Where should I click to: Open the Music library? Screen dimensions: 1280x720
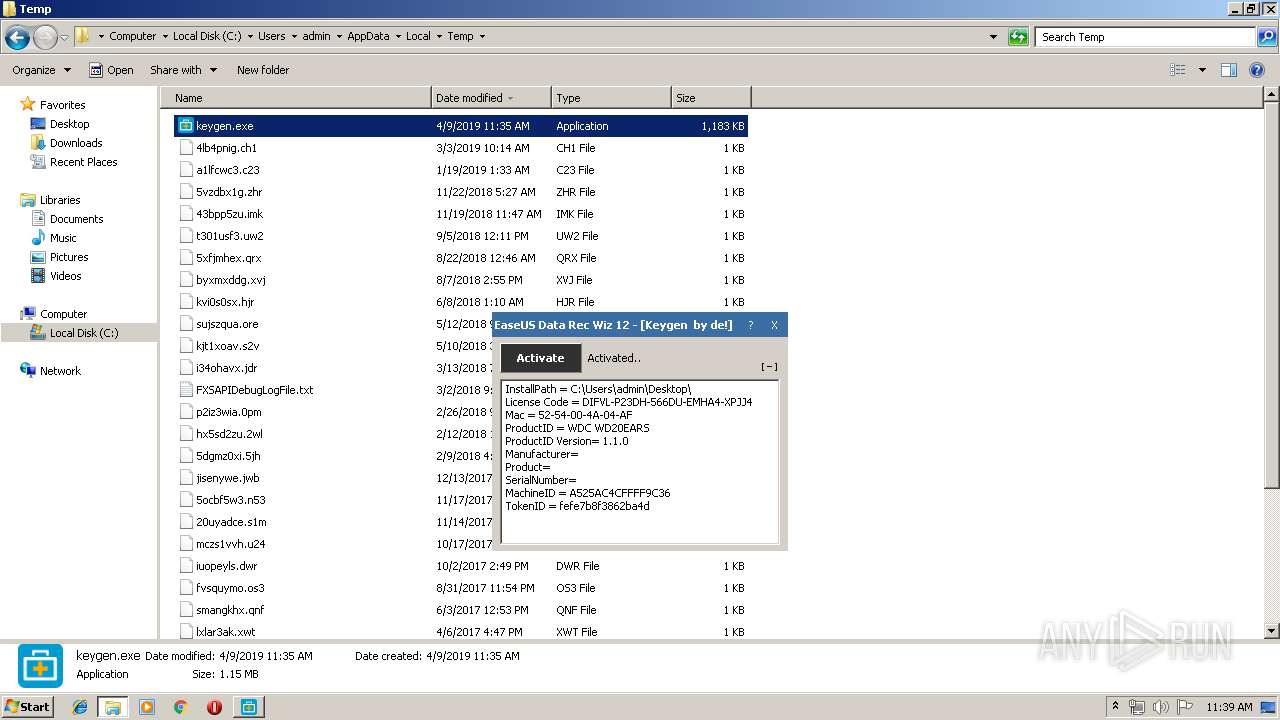pos(63,238)
